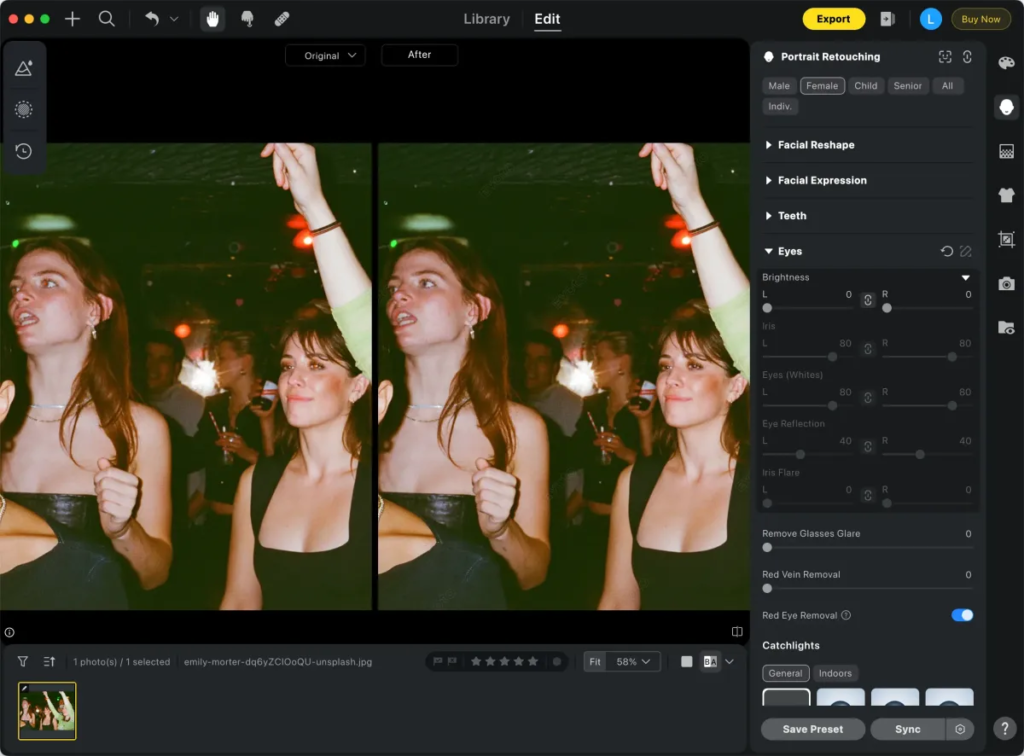Reset the Eyes section settings
The image size is (1024, 756).
(946, 251)
